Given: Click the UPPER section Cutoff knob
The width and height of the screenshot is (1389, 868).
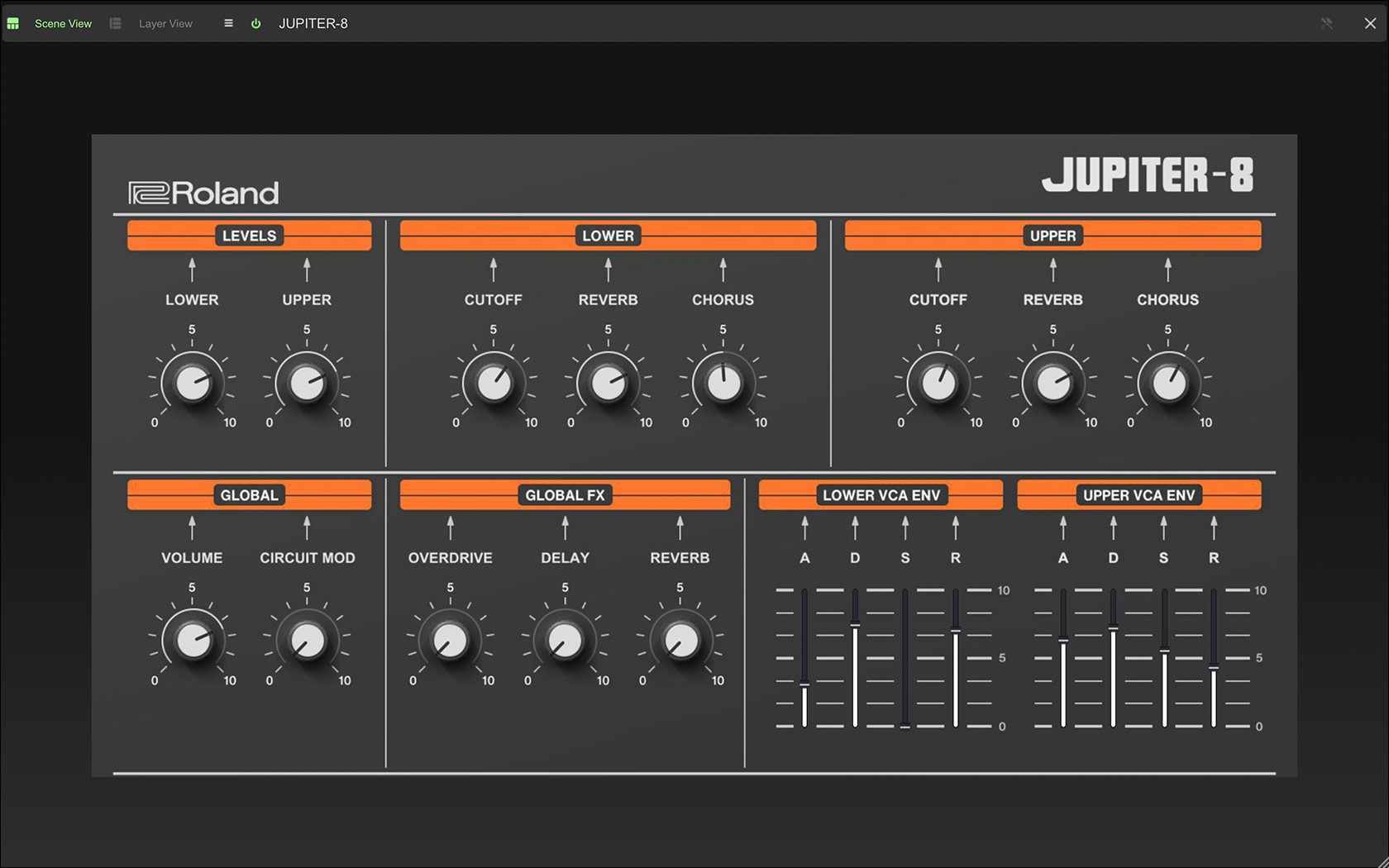Looking at the screenshot, I should [x=938, y=383].
